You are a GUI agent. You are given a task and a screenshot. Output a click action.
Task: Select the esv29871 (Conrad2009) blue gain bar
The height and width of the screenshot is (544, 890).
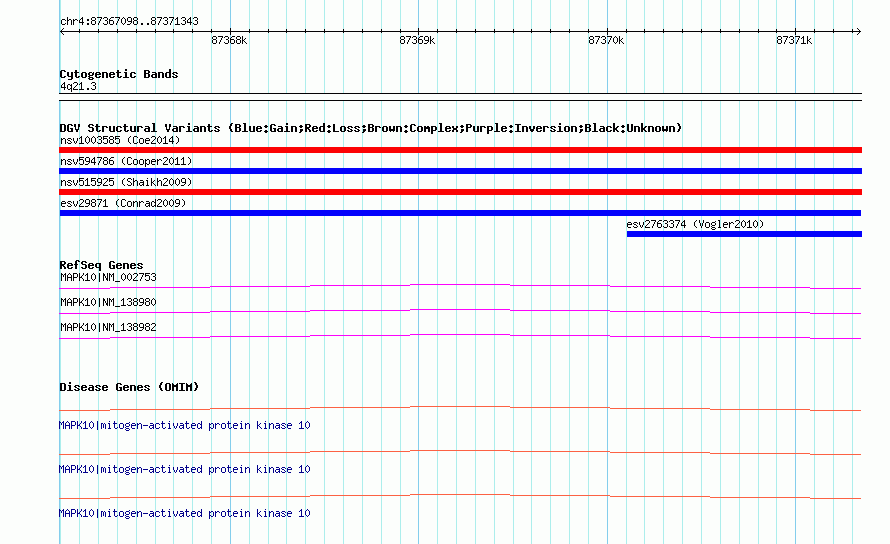click(460, 213)
